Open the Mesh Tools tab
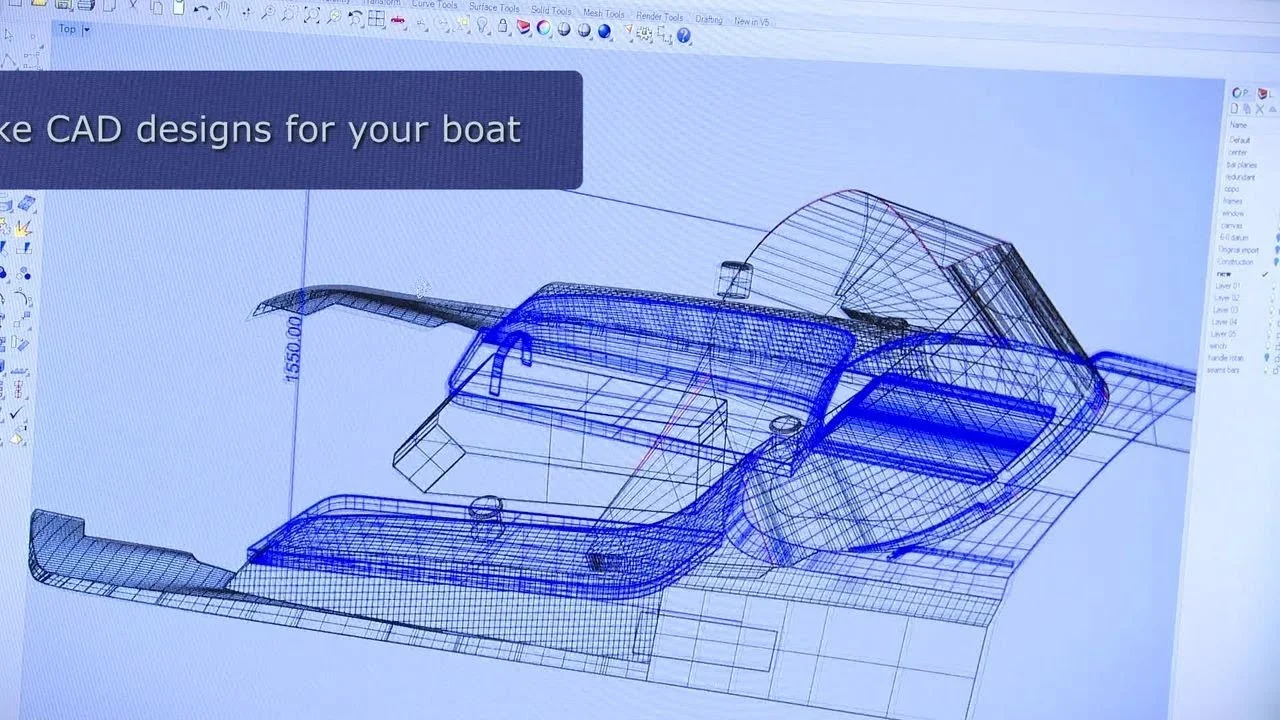This screenshot has width=1280, height=720. pyautogui.click(x=604, y=12)
